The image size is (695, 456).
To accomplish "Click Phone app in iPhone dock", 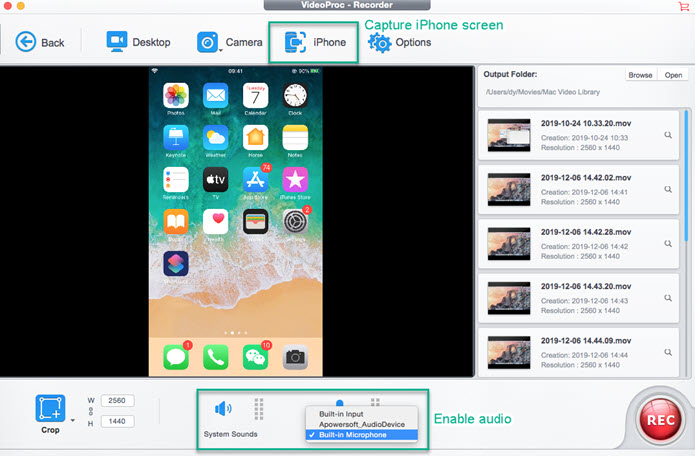I will pos(215,357).
